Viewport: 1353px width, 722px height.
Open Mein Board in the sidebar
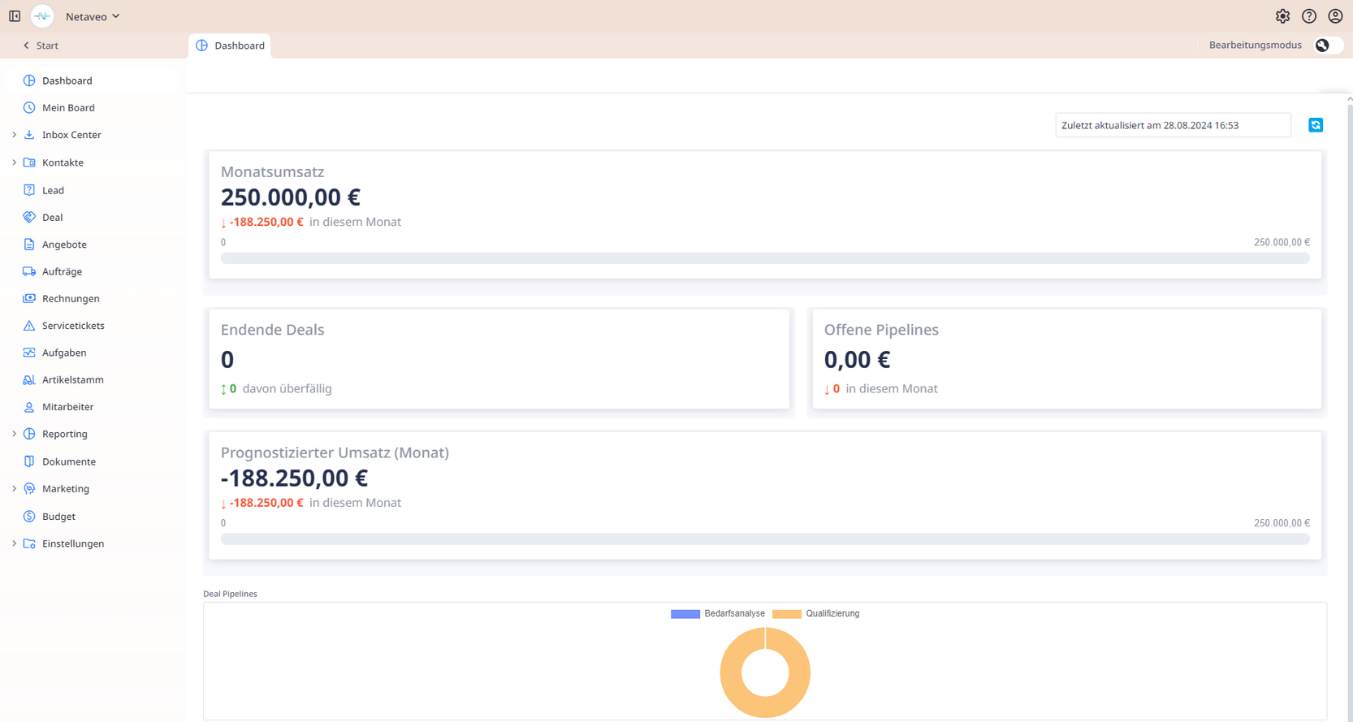[68, 108]
